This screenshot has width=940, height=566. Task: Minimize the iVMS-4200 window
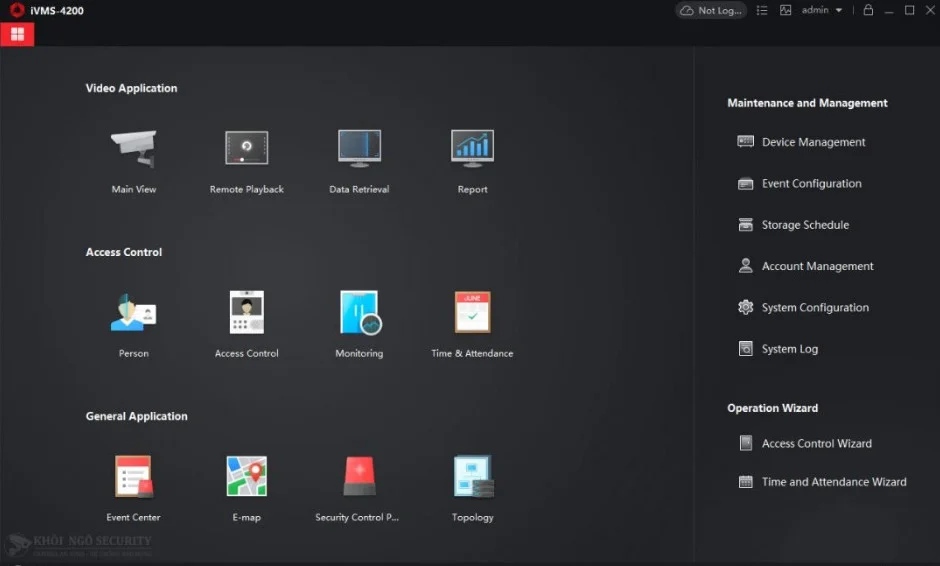[x=889, y=10]
